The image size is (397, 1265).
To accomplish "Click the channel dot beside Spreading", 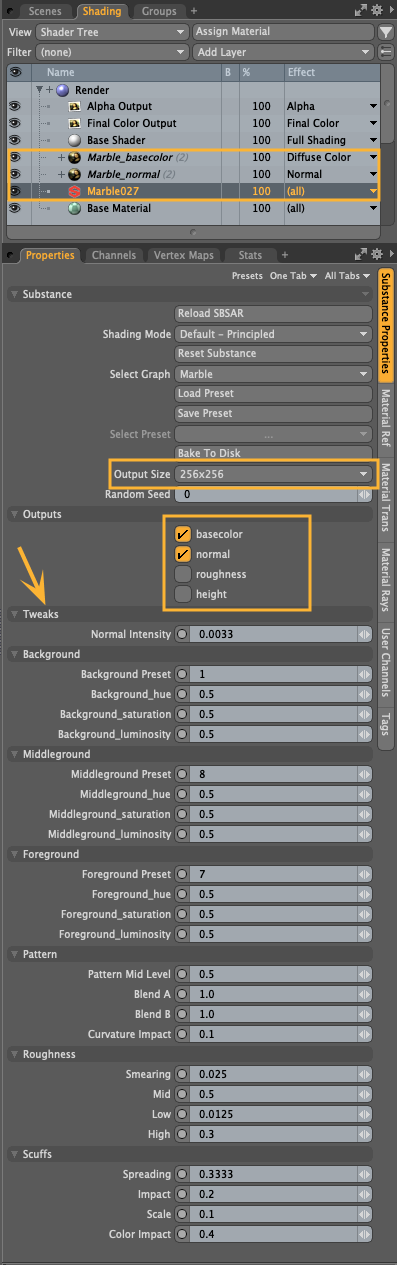I will 182,1174.
